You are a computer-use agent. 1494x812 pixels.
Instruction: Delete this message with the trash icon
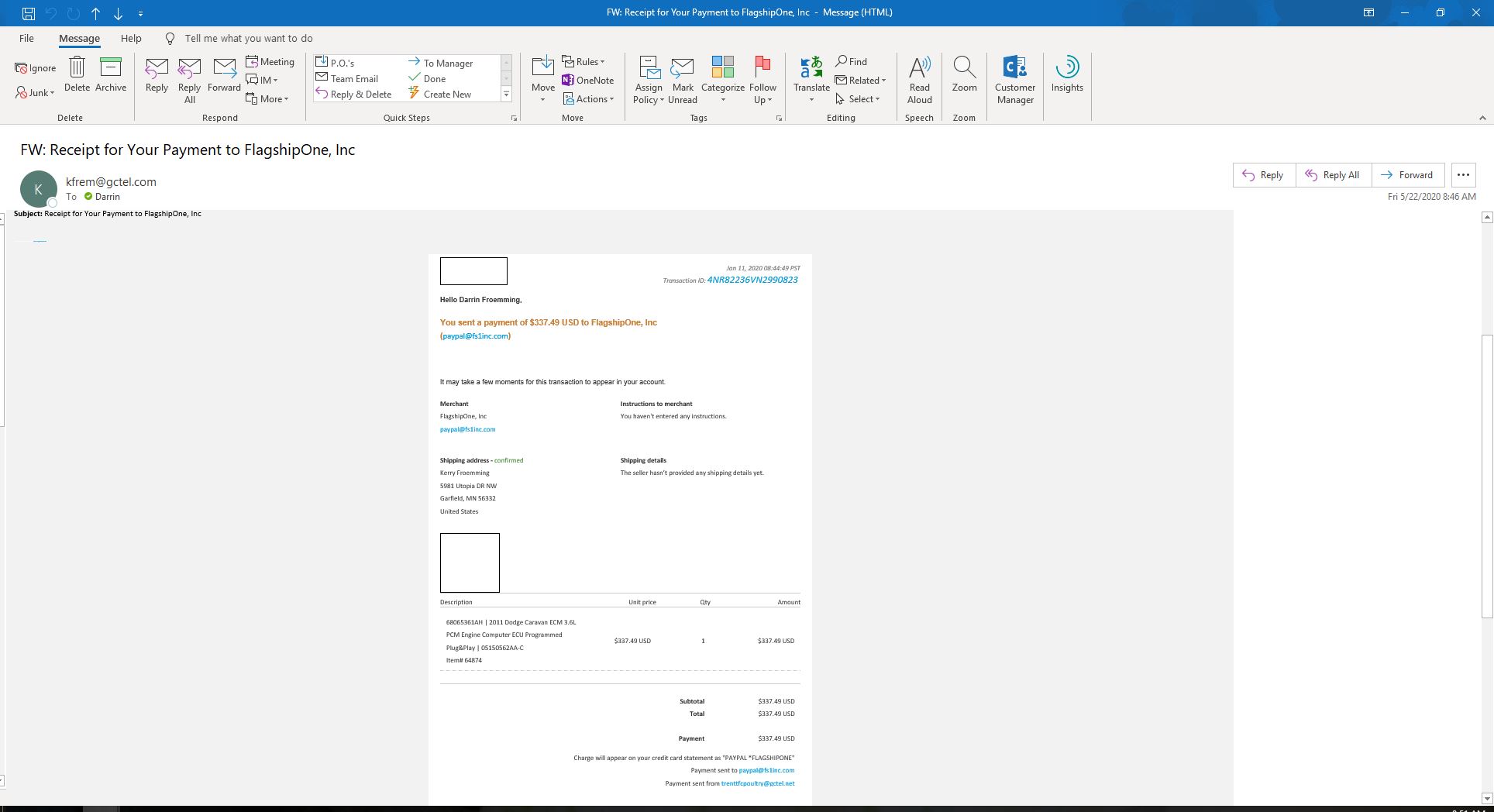point(77,74)
